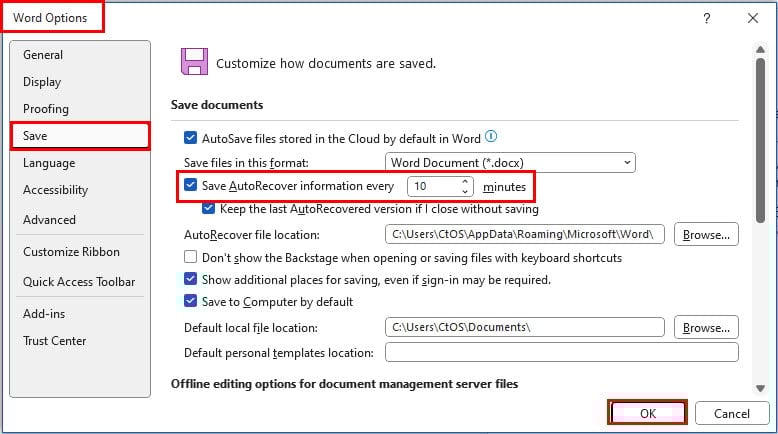Click the vertical scrollbar thumb

760,140
